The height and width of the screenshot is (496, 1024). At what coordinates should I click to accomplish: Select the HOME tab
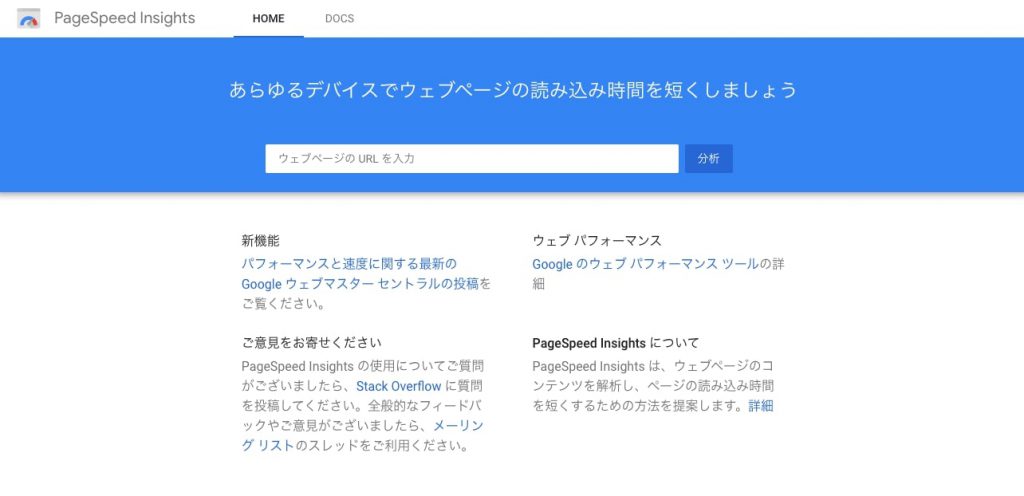(x=268, y=19)
